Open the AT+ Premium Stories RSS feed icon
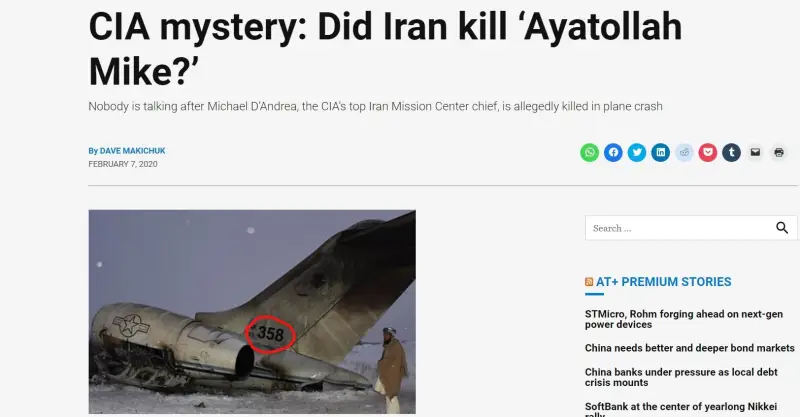 (x=589, y=282)
